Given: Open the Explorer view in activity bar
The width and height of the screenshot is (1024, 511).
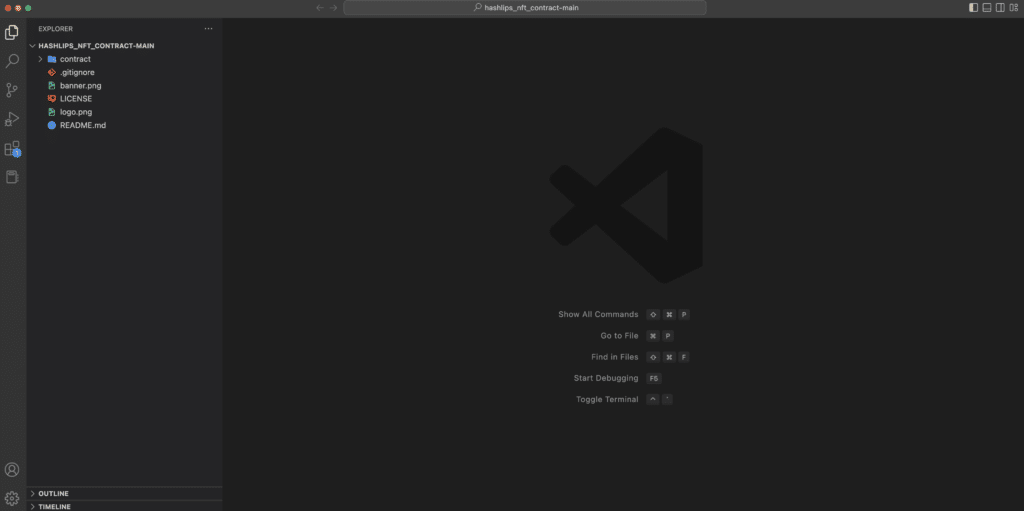Looking at the screenshot, I should tap(12, 33).
